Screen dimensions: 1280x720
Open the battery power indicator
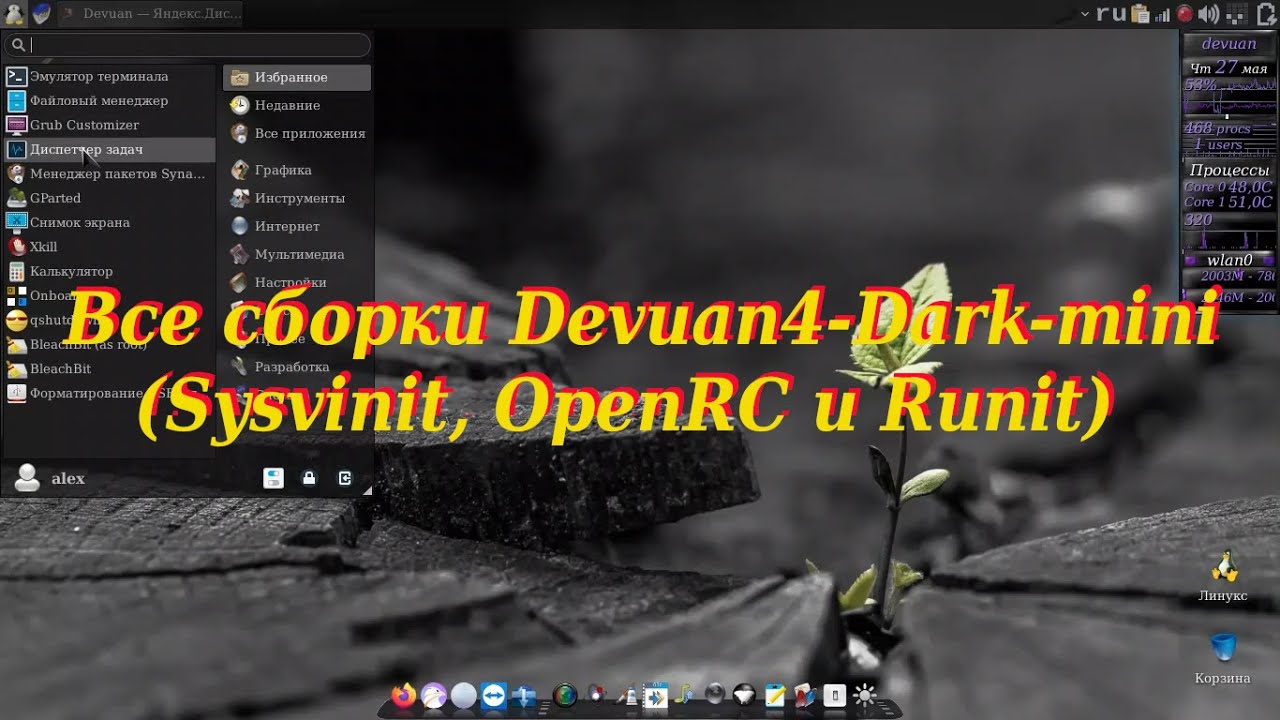point(1266,14)
